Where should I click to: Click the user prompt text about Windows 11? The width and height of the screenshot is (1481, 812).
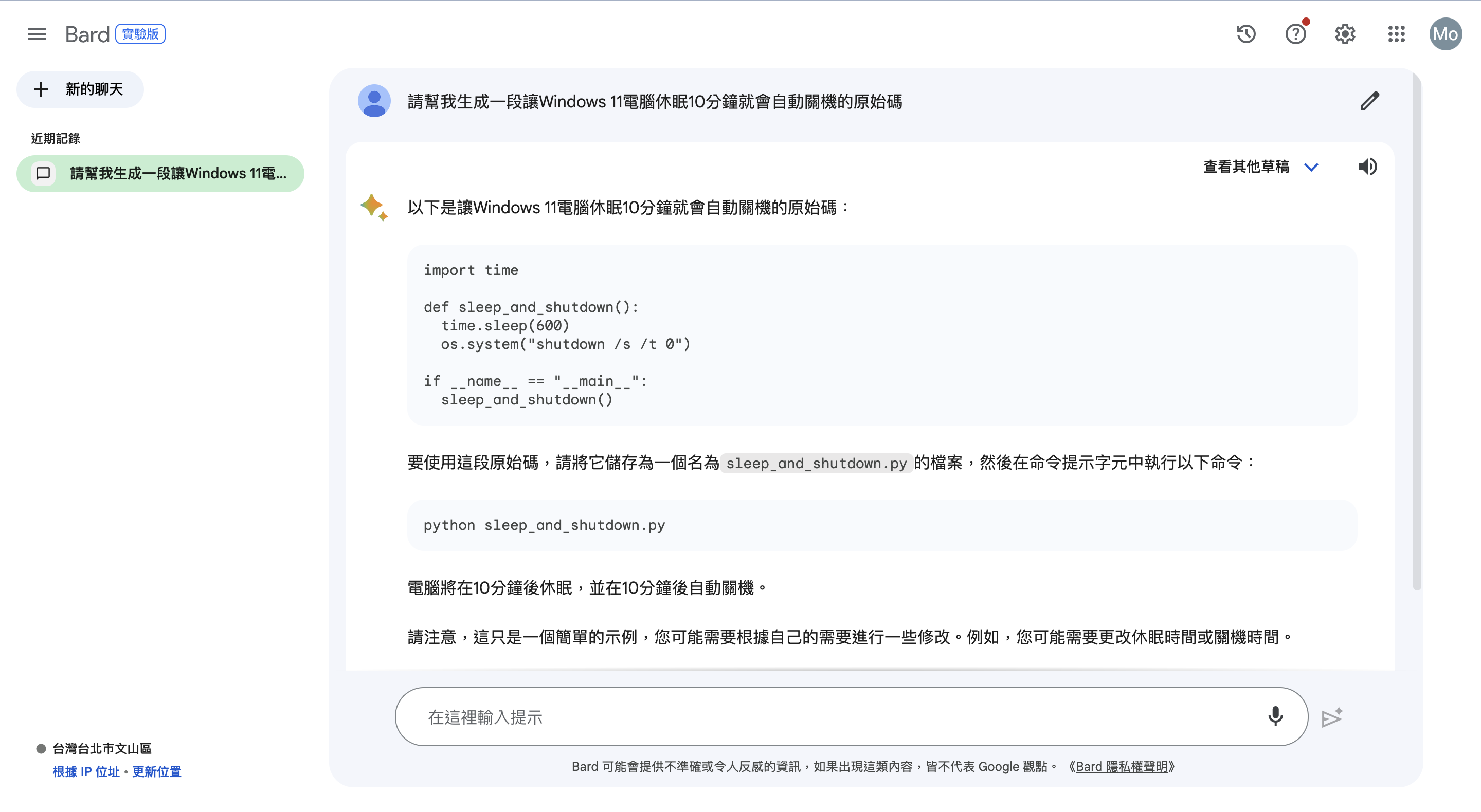(655, 102)
